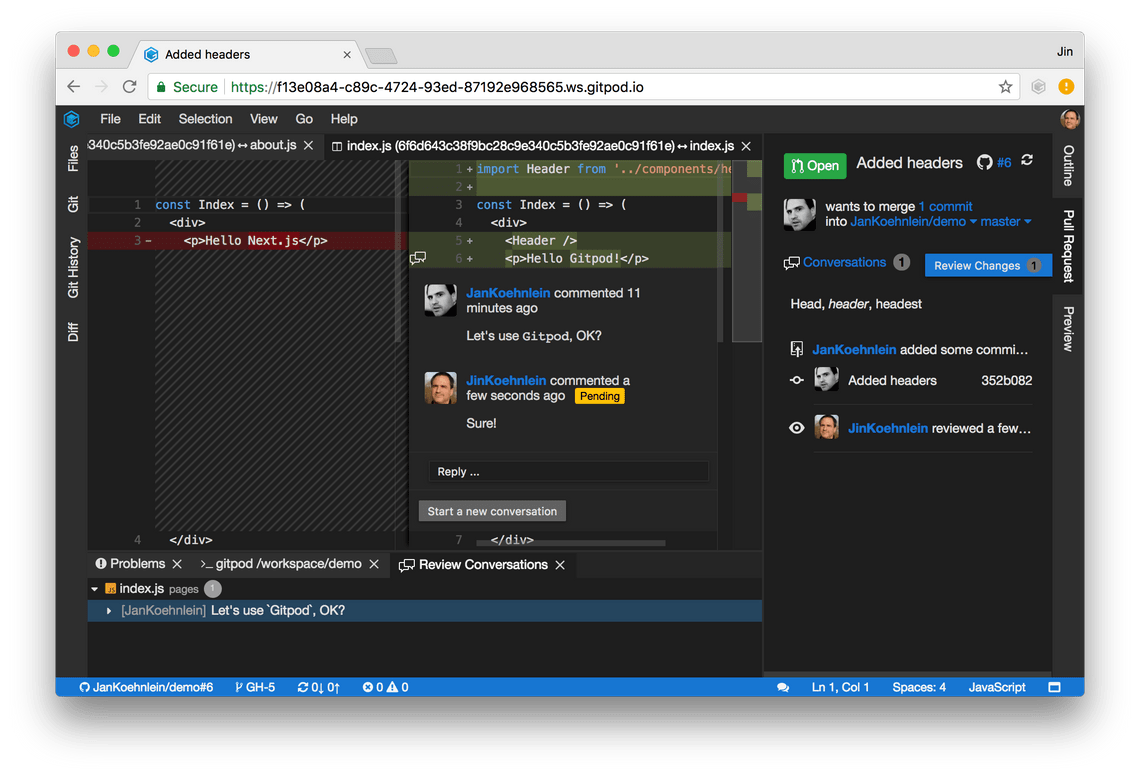Click the orange warning extension icon
Viewport: 1140px width, 776px height.
(x=1066, y=87)
